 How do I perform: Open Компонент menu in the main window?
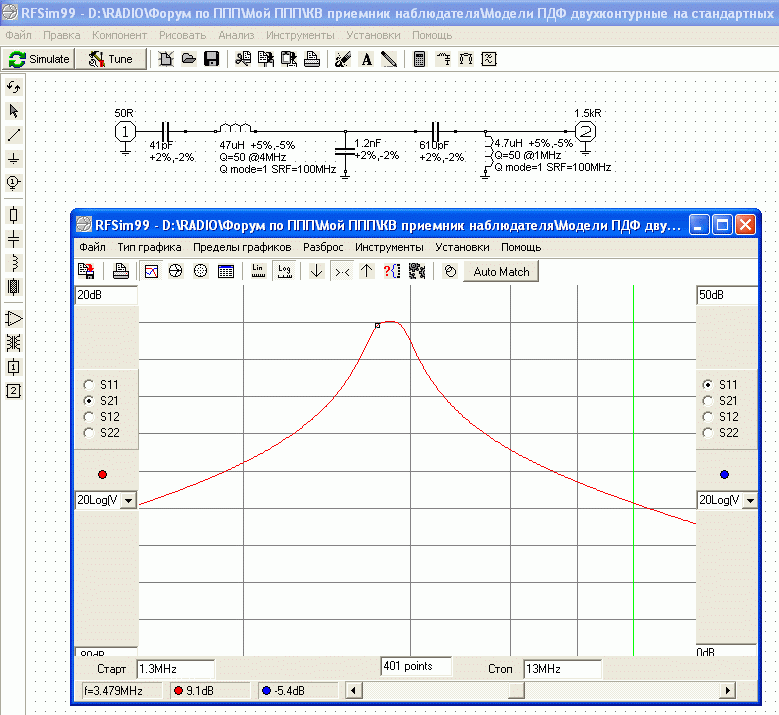(119, 35)
